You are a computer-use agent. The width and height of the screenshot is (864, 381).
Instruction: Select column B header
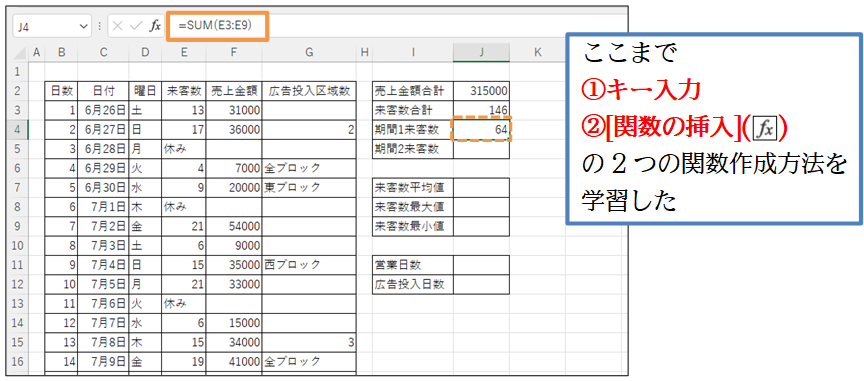click(61, 53)
